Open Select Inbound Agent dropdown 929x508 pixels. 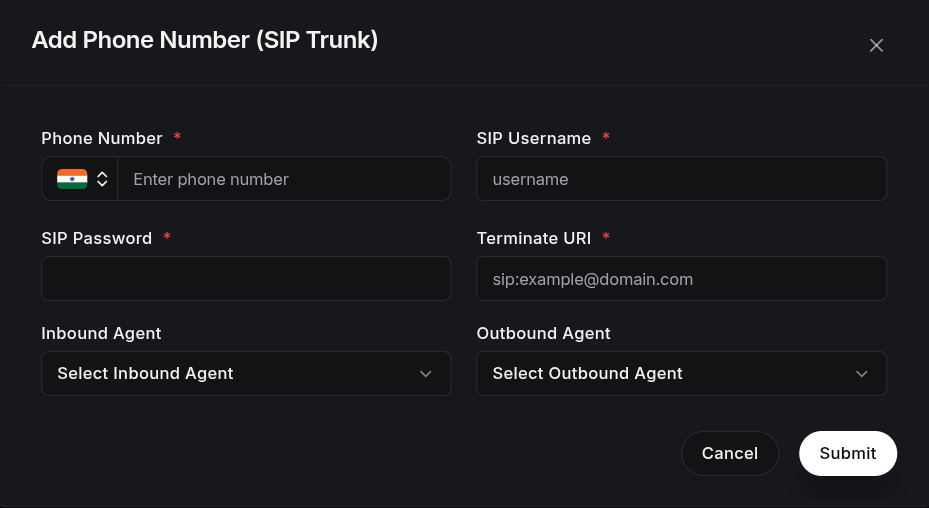pyautogui.click(x=246, y=373)
